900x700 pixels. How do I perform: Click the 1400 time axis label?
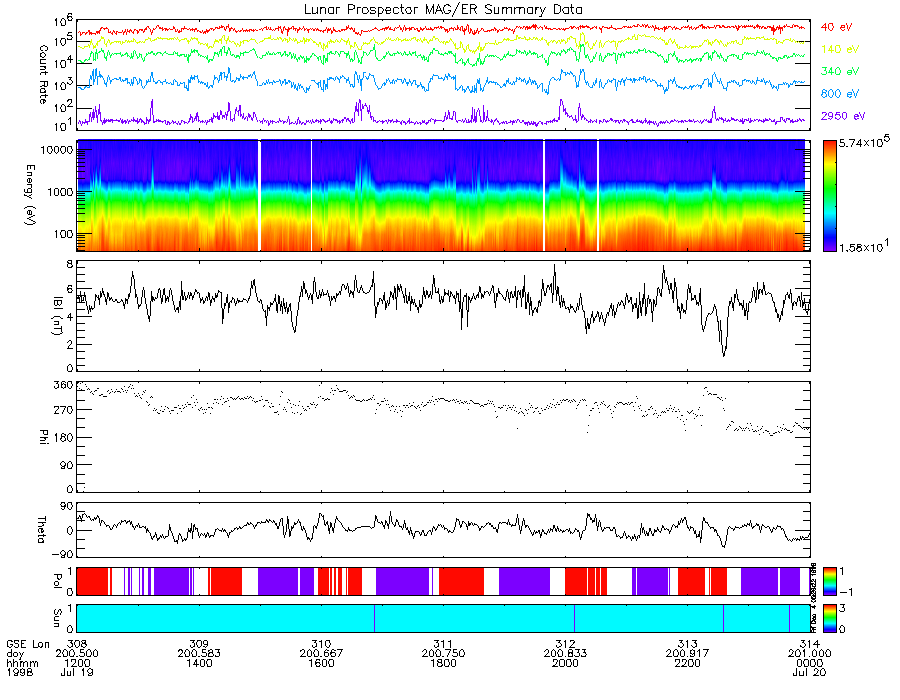pos(199,663)
